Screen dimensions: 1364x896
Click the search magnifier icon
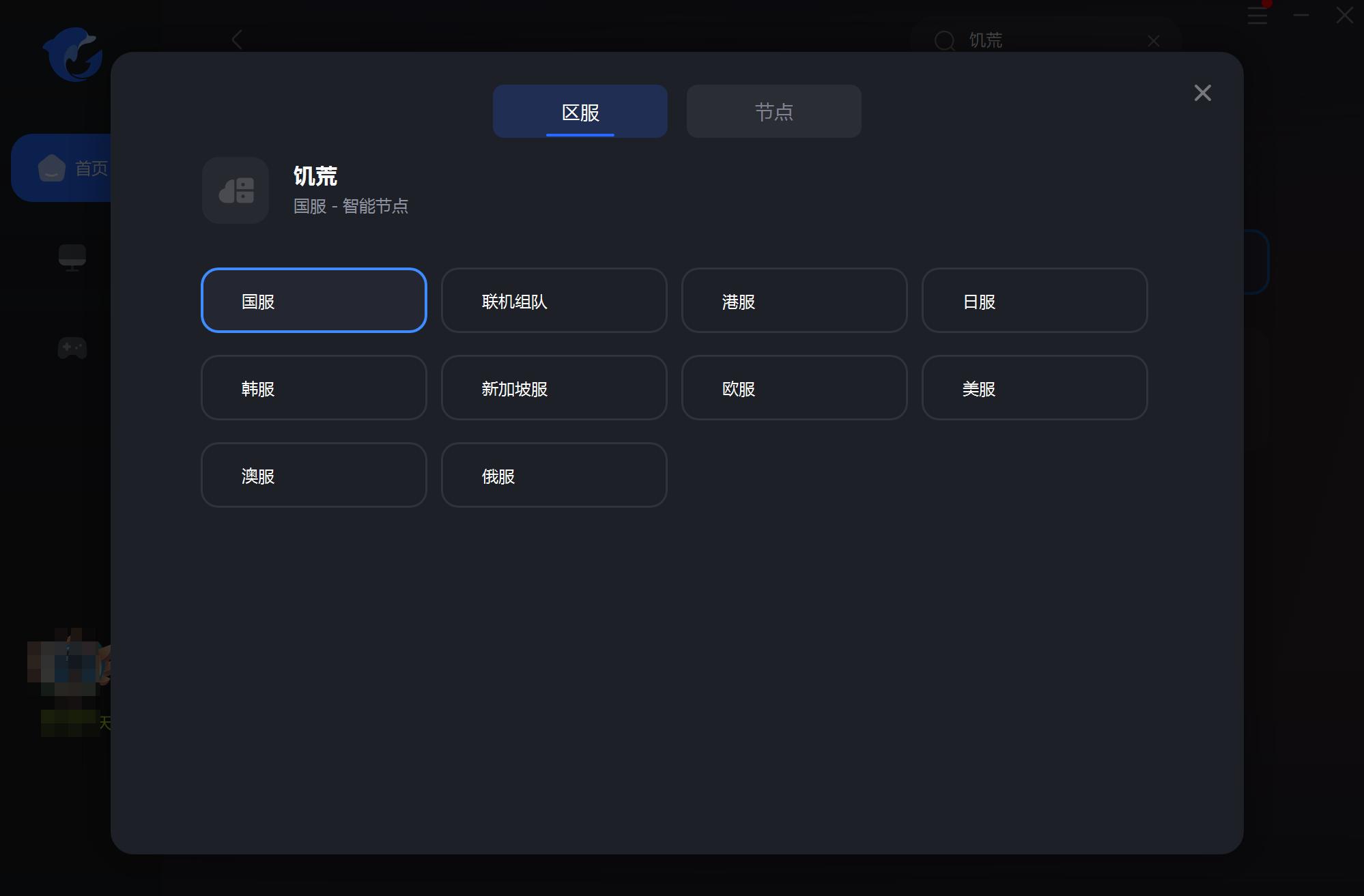click(944, 41)
